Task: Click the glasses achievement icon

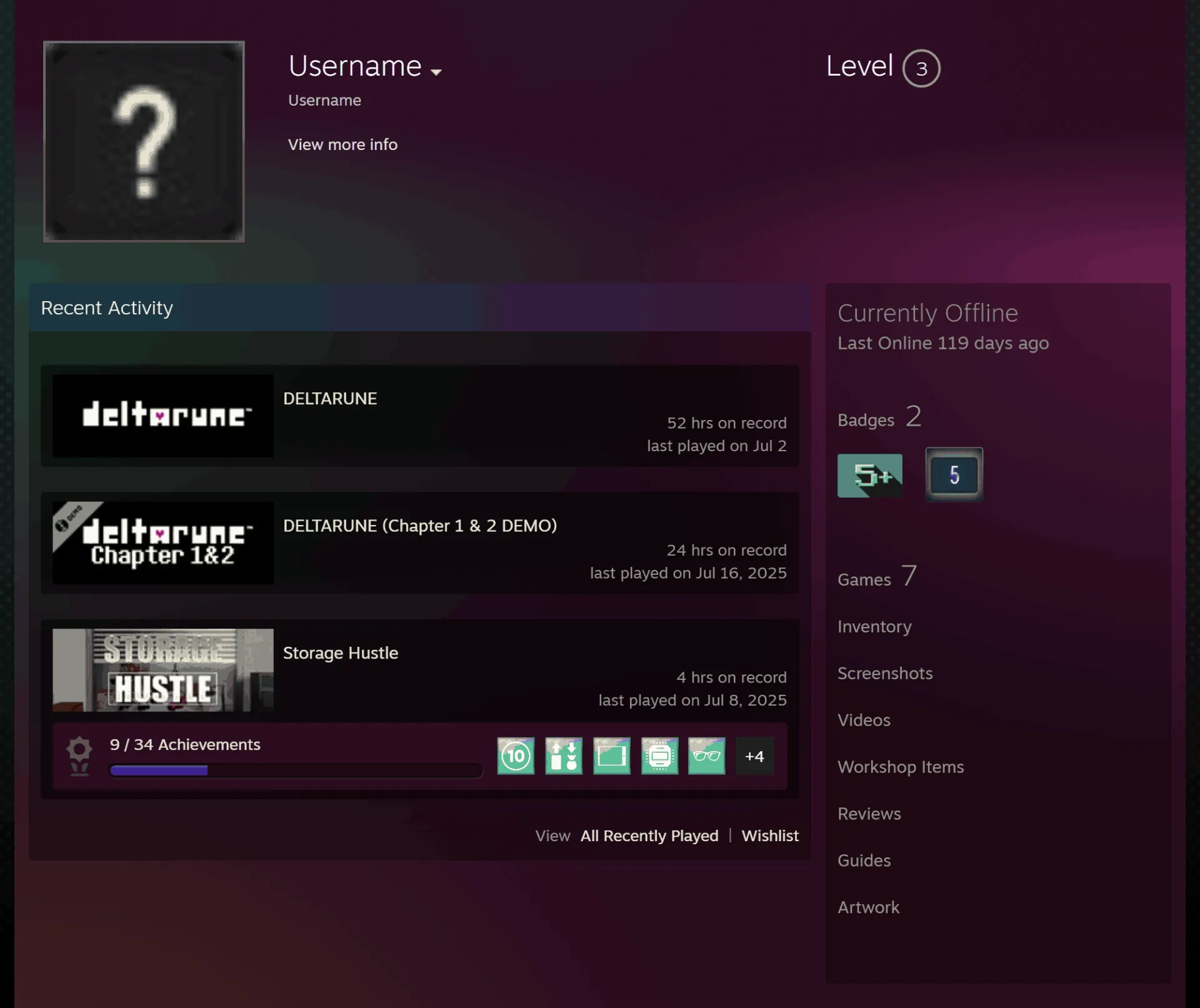Action: (x=707, y=756)
